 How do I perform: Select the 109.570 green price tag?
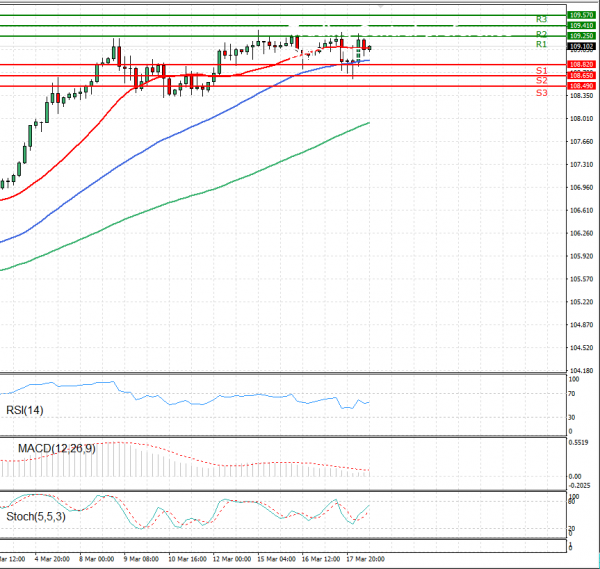[581, 15]
